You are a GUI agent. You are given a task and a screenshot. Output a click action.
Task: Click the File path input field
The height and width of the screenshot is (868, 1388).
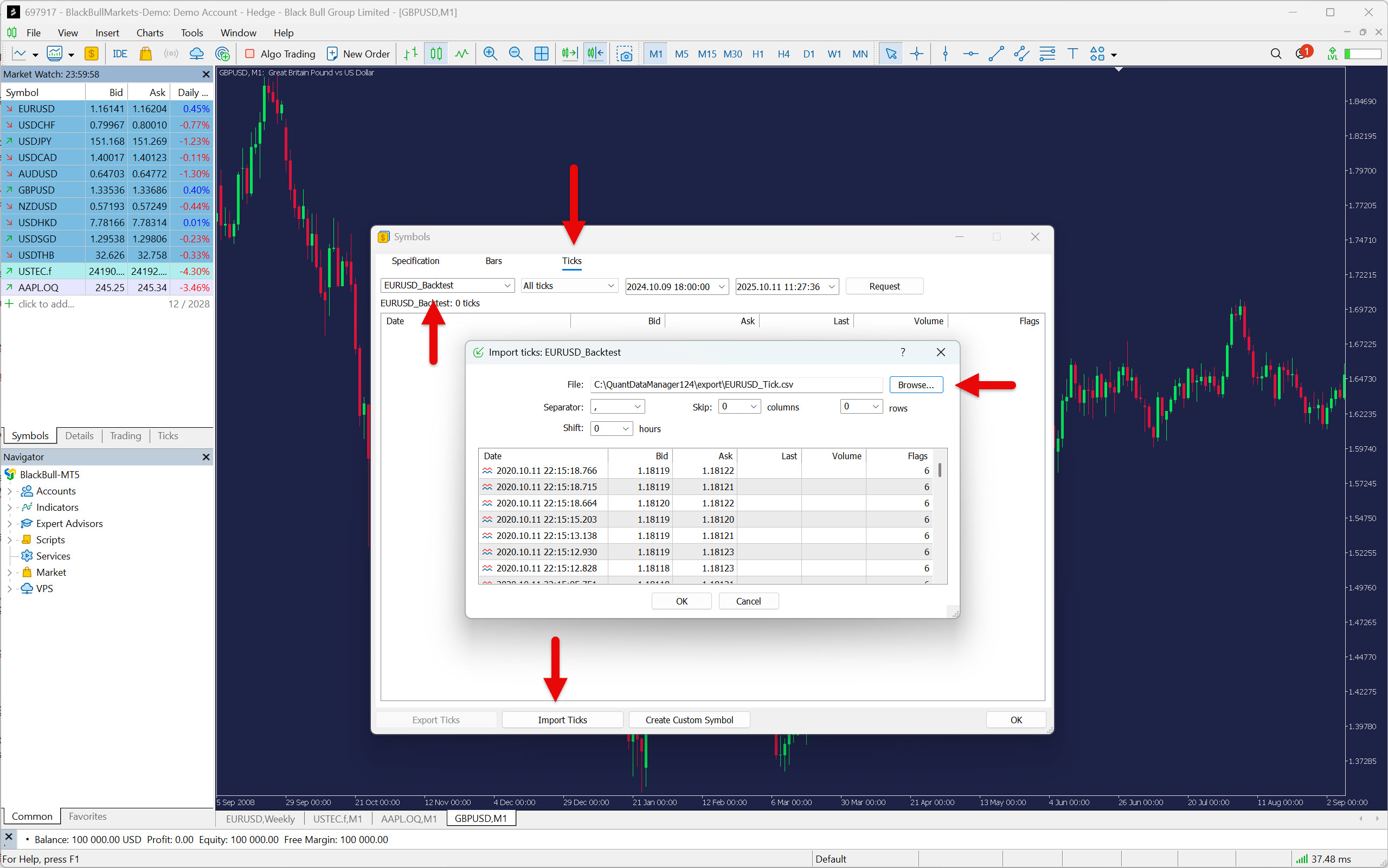click(735, 384)
